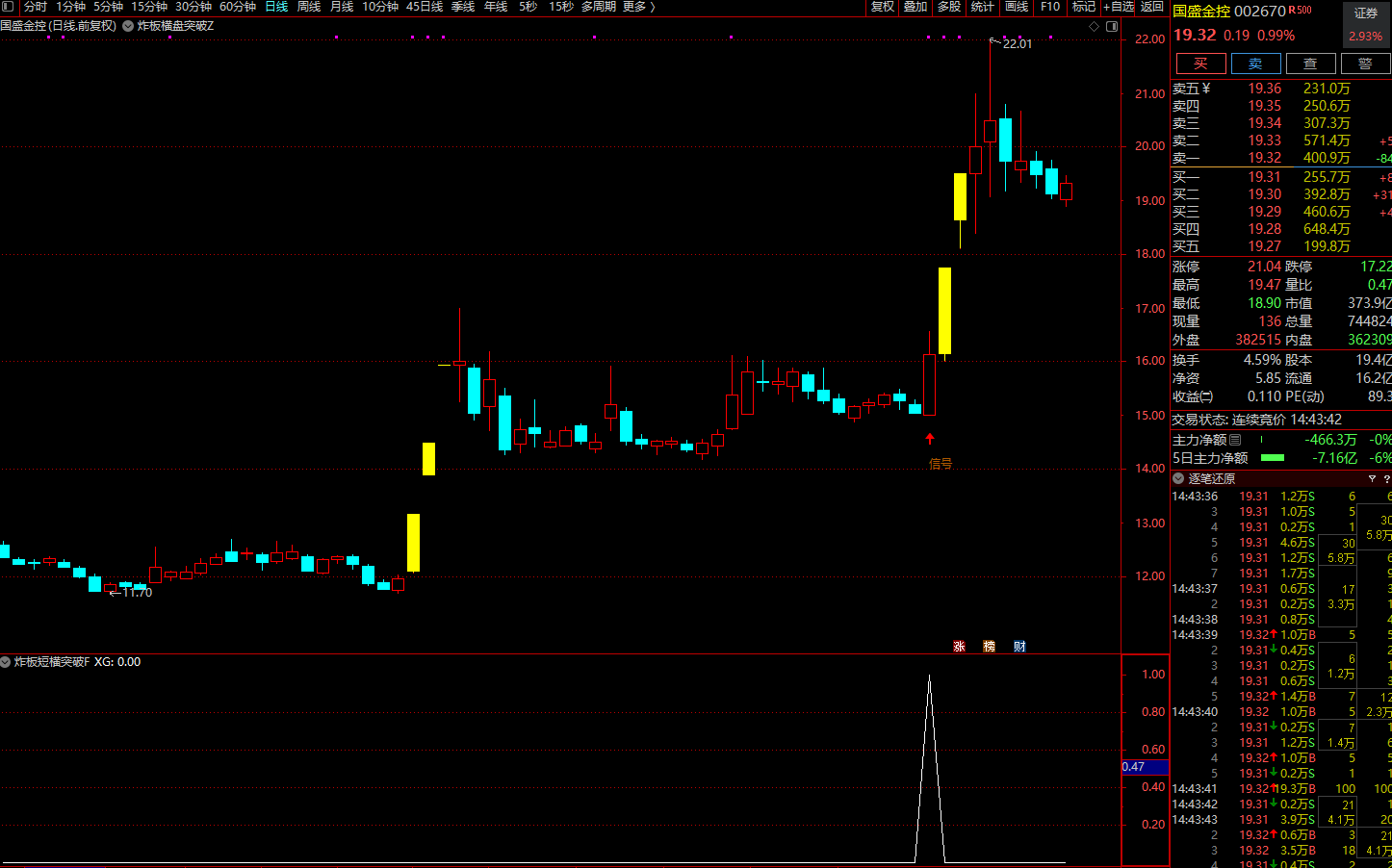Click the red 涨 marker badge
Image resolution: width=1392 pixels, height=868 pixels.
coord(959,647)
